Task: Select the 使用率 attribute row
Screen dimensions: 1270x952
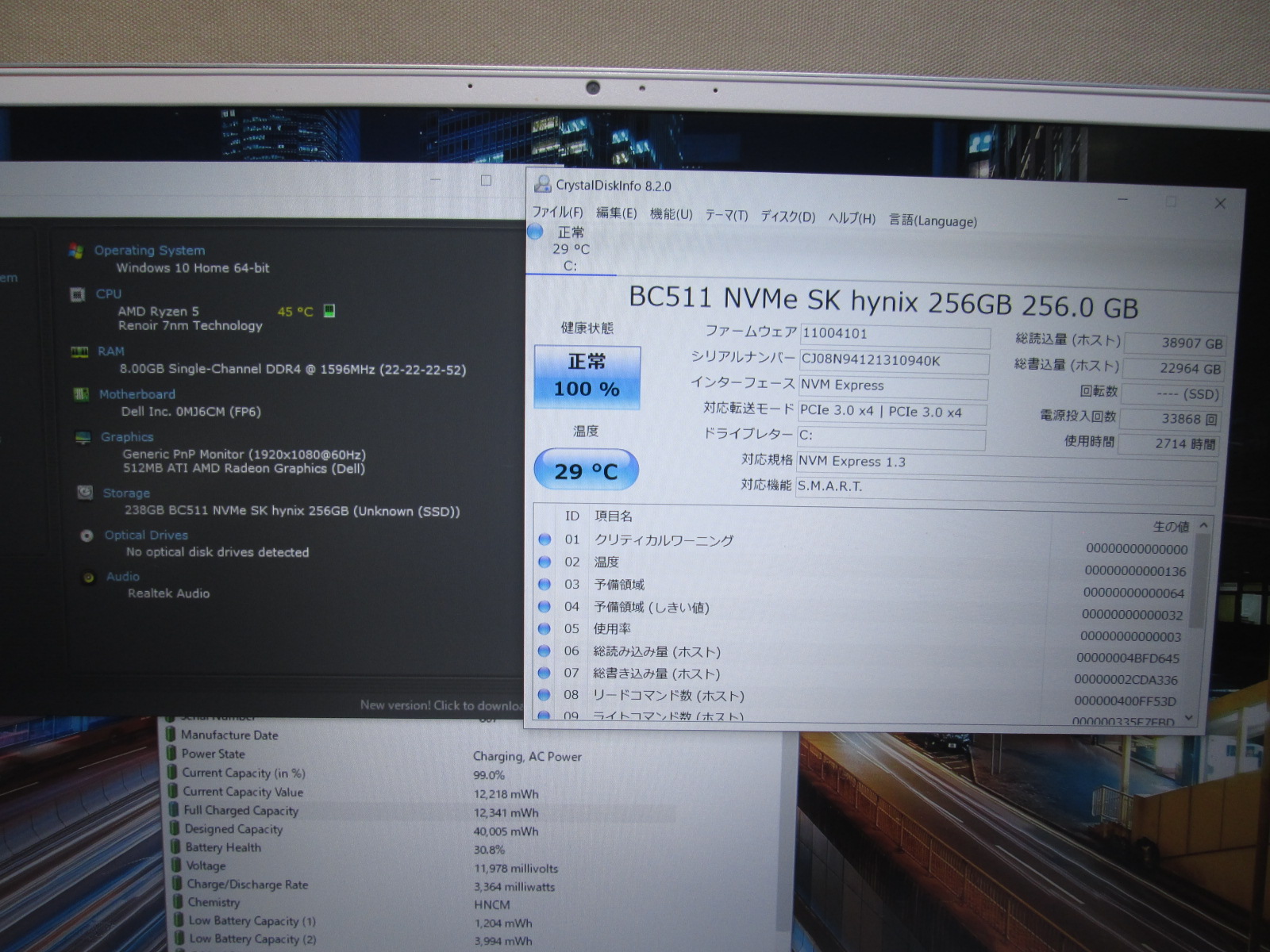Action: click(x=794, y=630)
